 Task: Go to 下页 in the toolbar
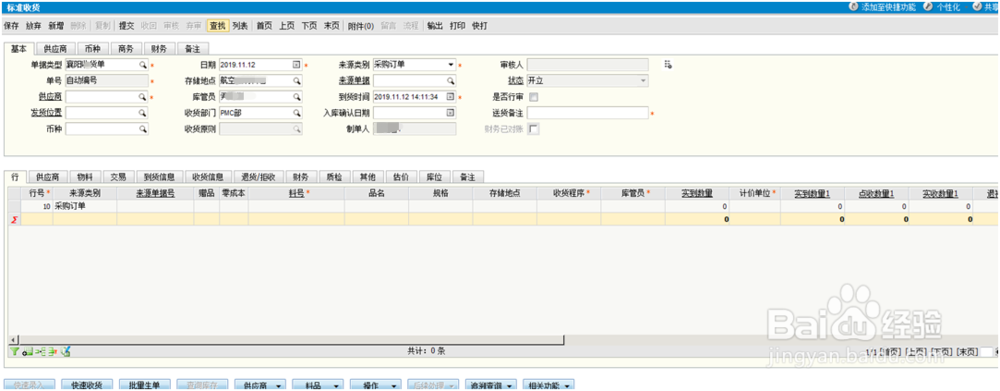tap(309, 26)
